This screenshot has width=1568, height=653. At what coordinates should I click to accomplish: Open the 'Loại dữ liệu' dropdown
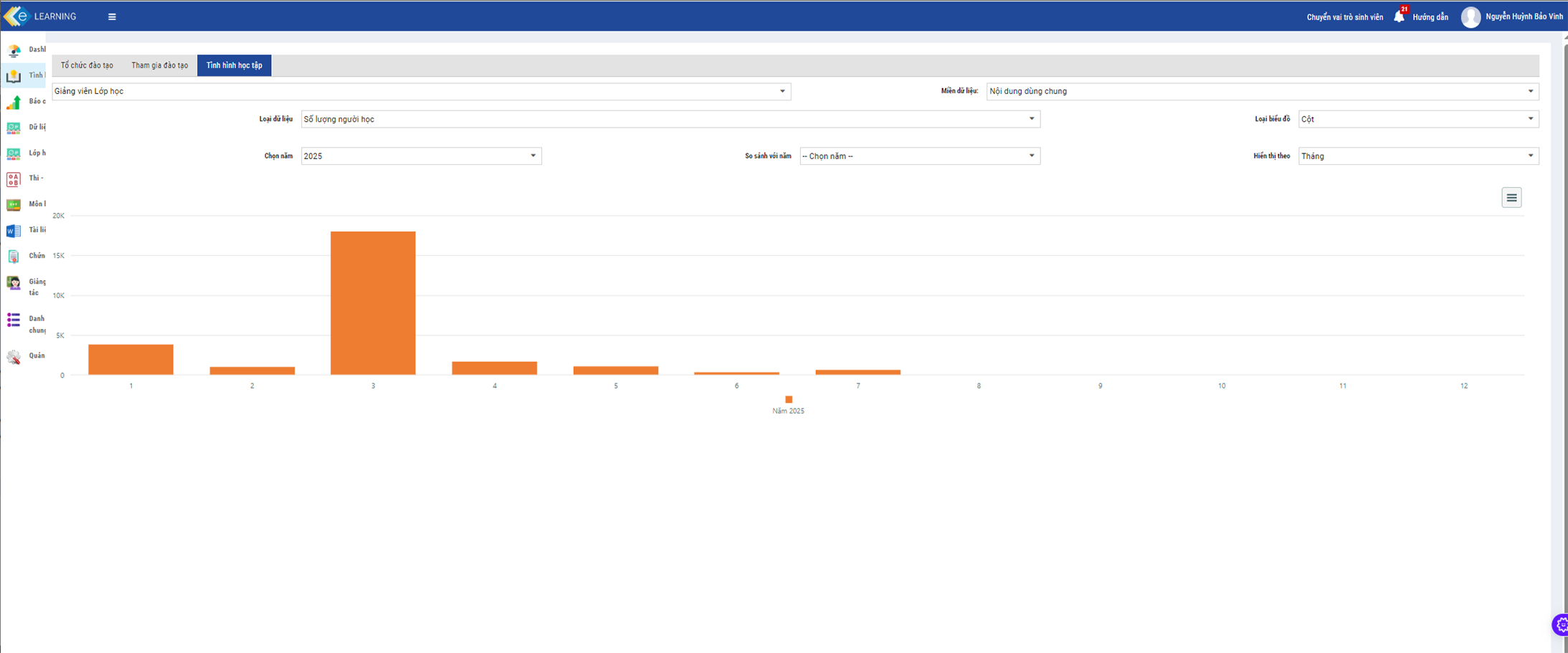point(670,119)
